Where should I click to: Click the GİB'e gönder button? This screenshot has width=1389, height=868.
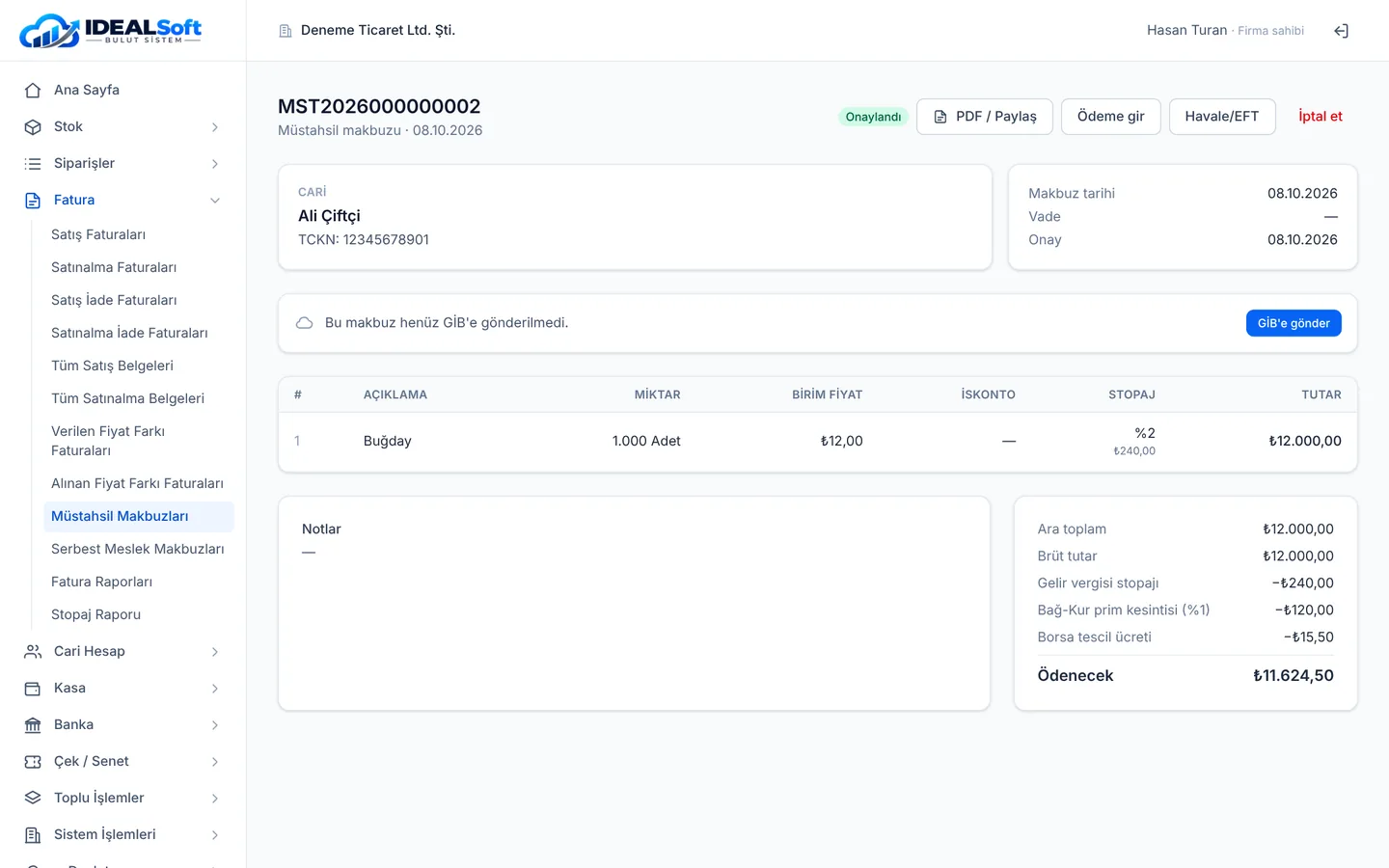coord(1294,323)
